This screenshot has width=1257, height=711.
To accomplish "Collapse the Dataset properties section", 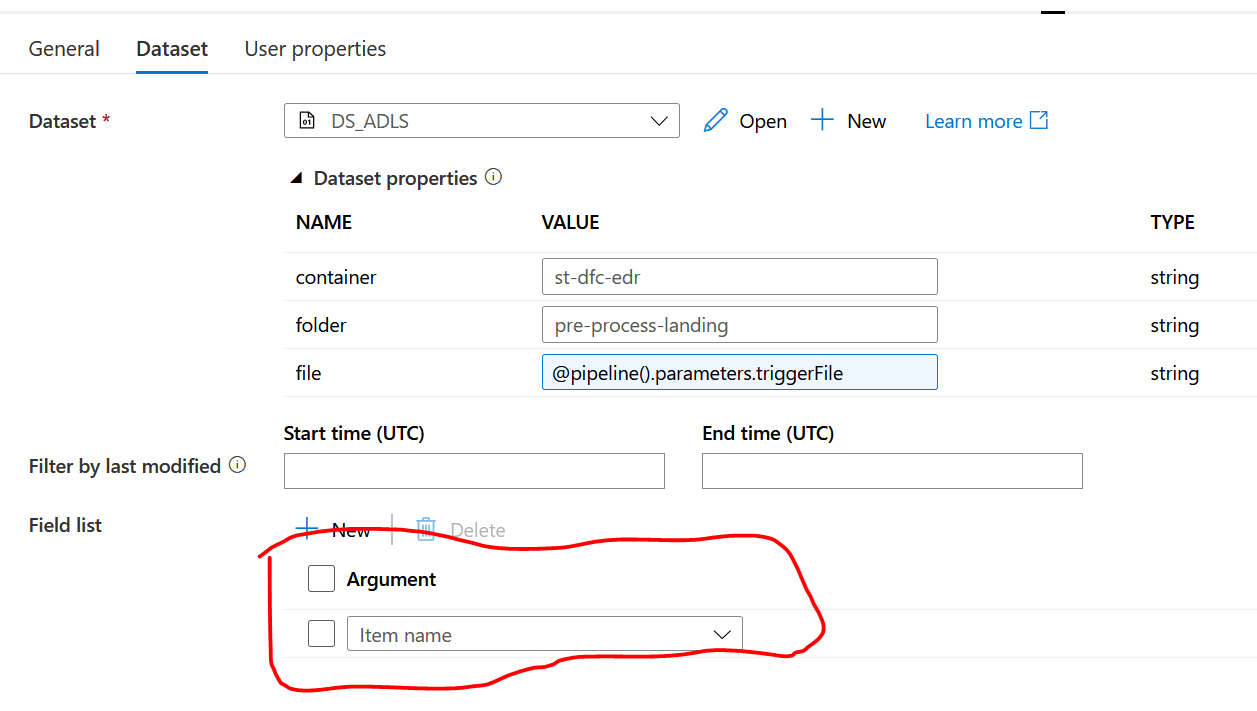I will pyautogui.click(x=296, y=178).
